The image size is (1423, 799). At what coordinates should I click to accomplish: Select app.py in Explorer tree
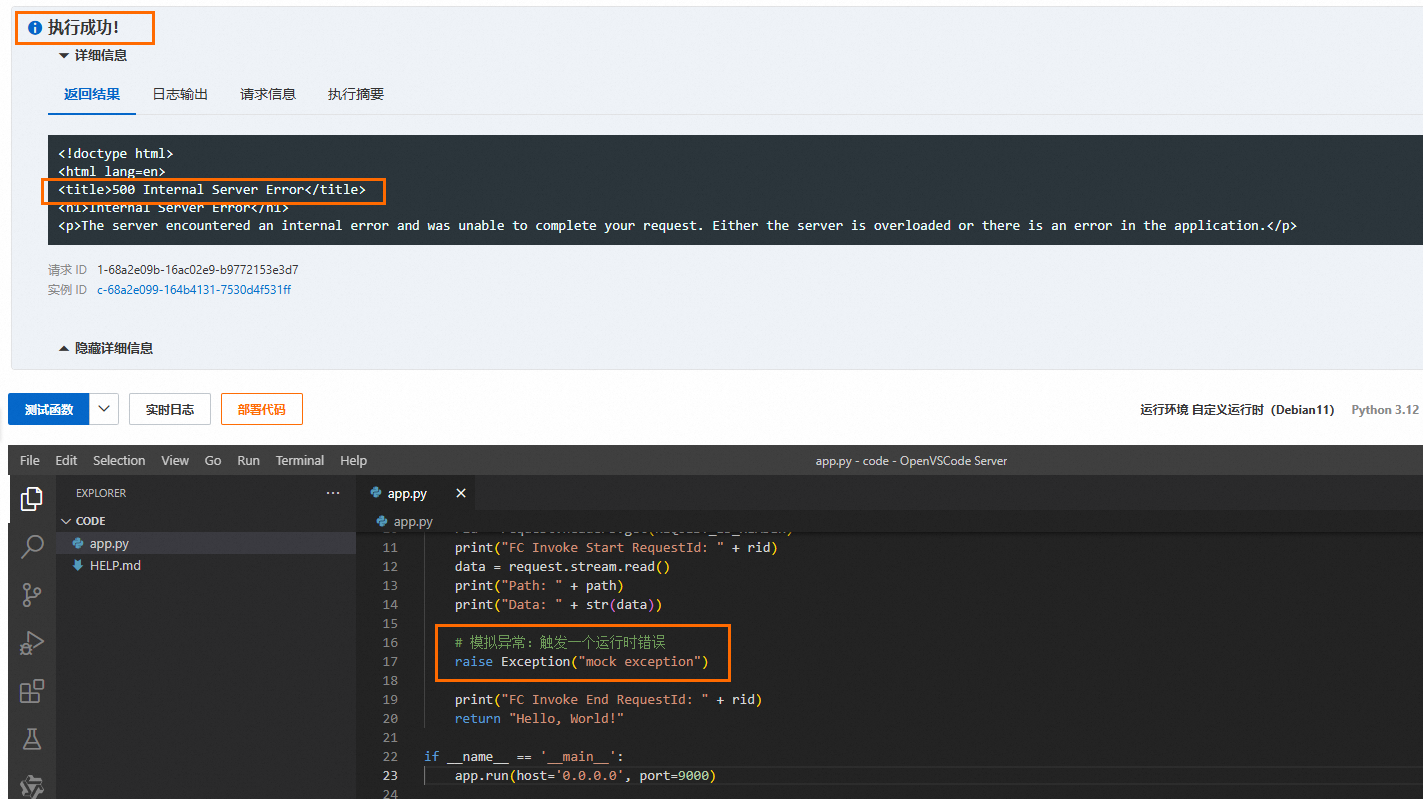206,543
